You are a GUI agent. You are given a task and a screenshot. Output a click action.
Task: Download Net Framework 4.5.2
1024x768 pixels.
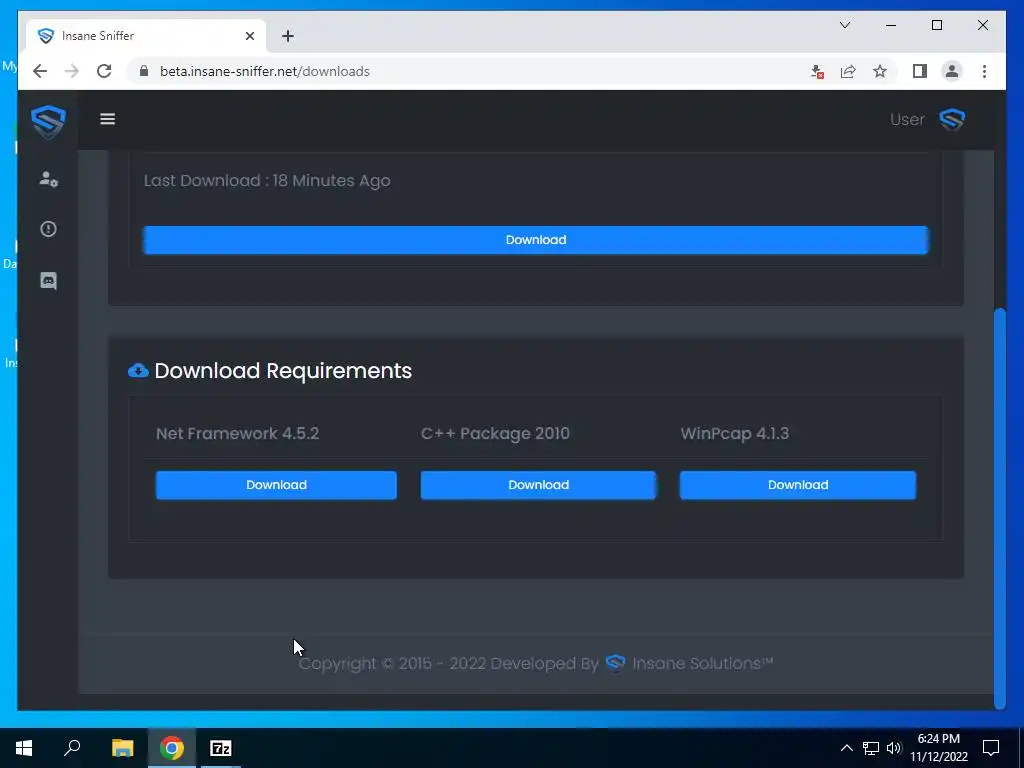click(276, 485)
